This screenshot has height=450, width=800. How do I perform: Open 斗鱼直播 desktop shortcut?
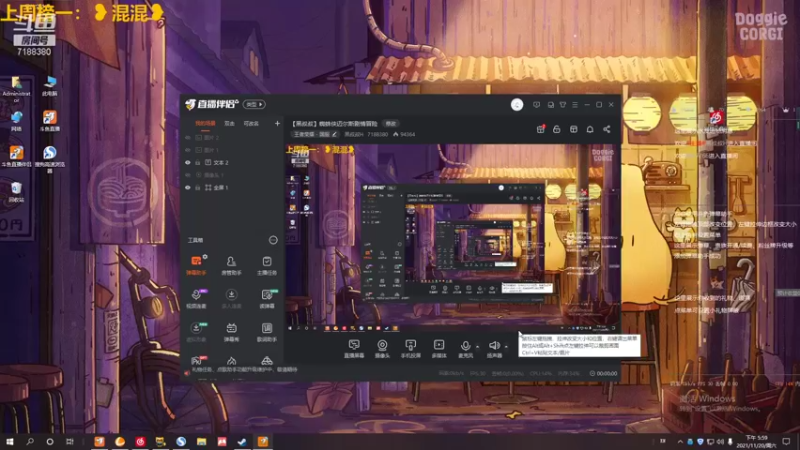(x=49, y=121)
